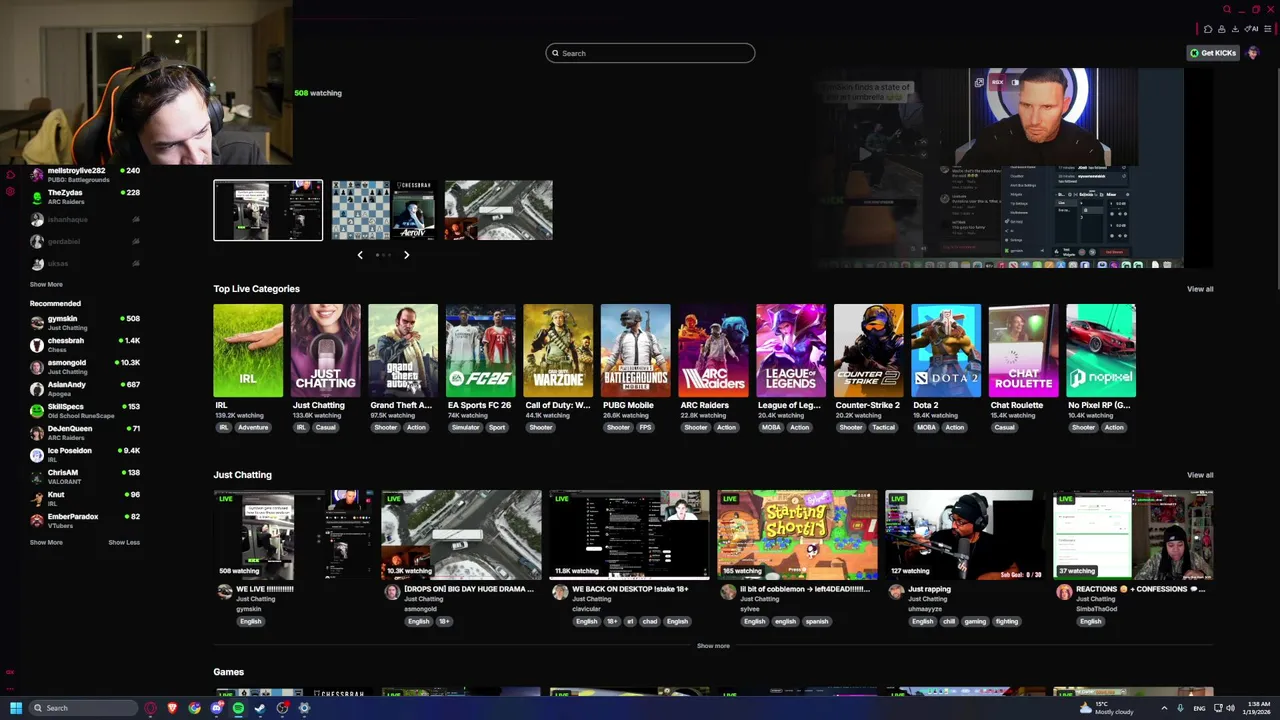Viewport: 1280px width, 720px height.
Task: Click Ice Poseidon's avatar icon
Action: 37,455
